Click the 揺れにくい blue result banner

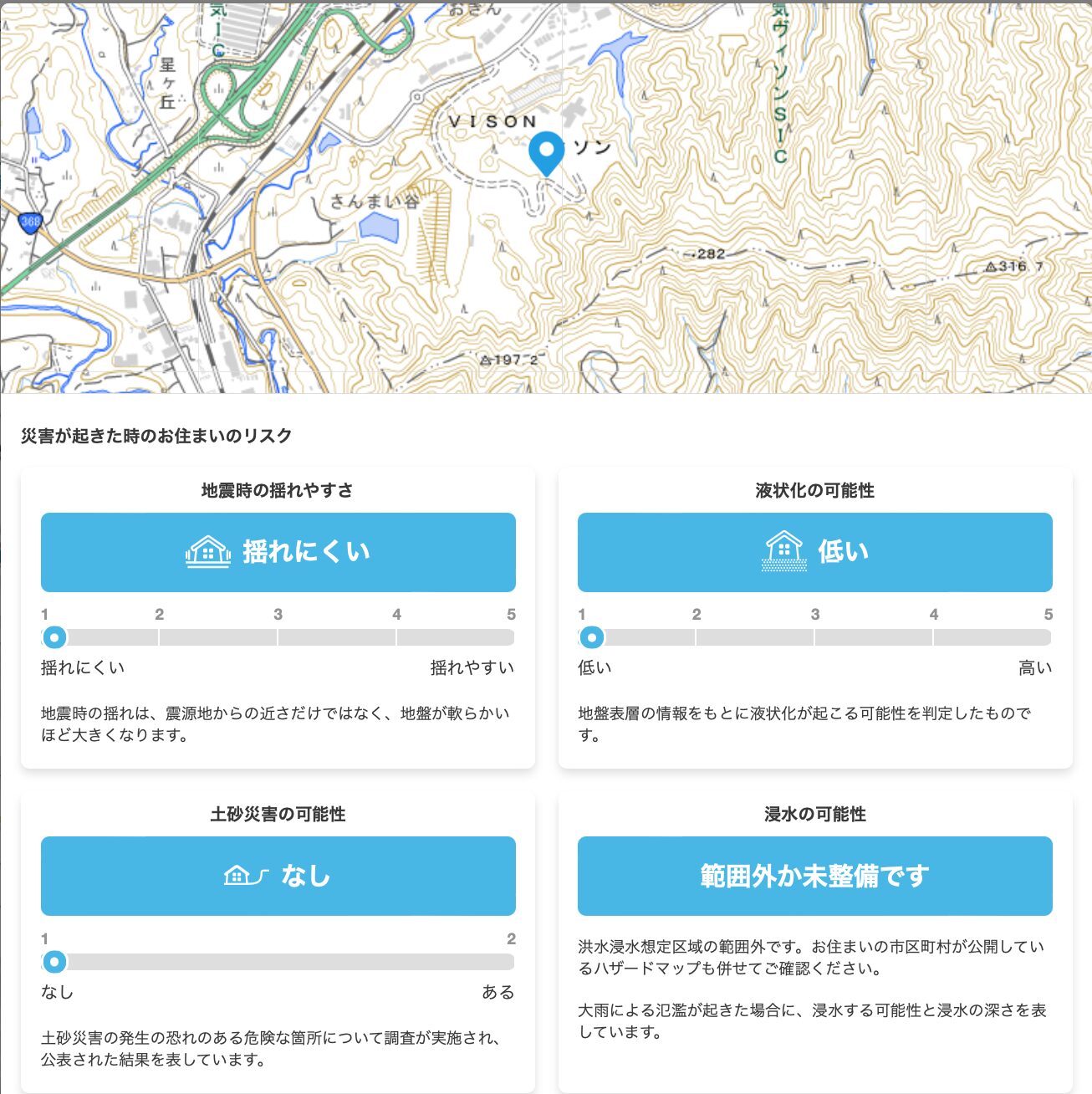[x=278, y=552]
